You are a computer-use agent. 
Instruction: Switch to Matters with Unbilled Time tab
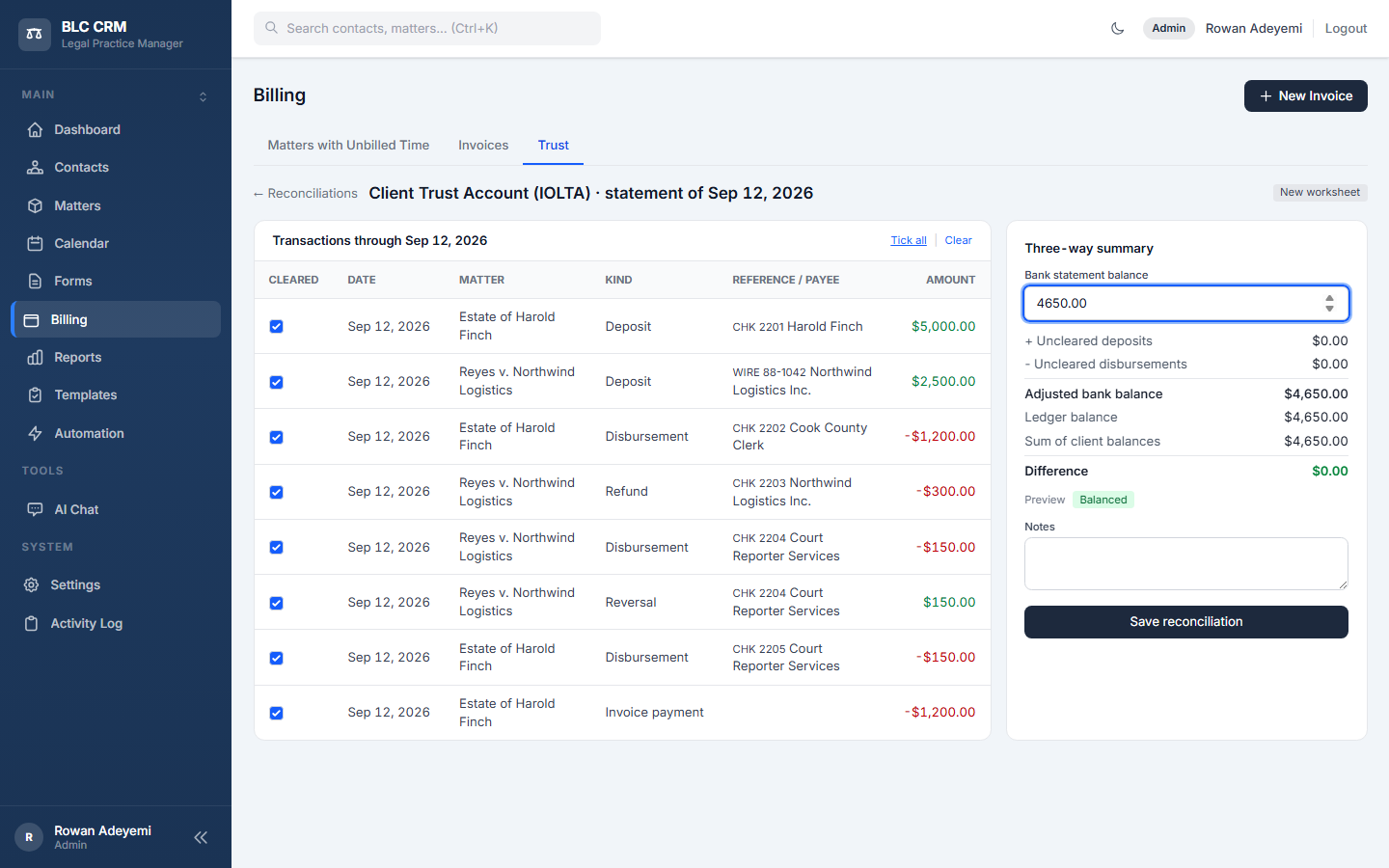(348, 146)
